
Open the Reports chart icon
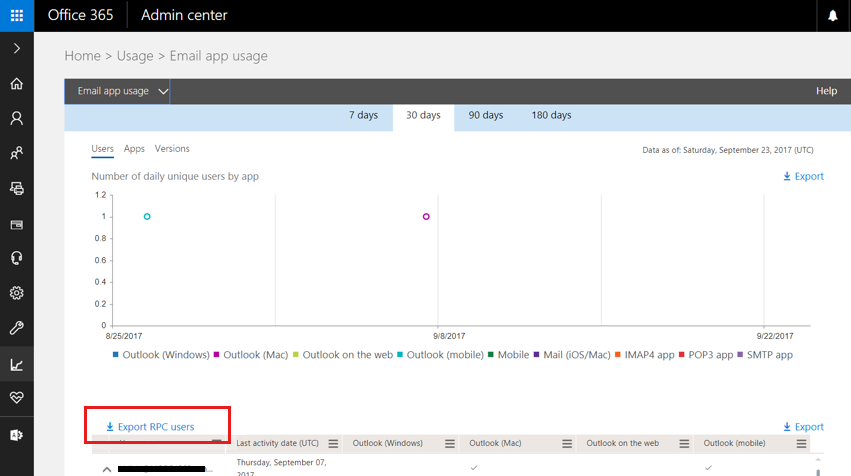(x=17, y=364)
